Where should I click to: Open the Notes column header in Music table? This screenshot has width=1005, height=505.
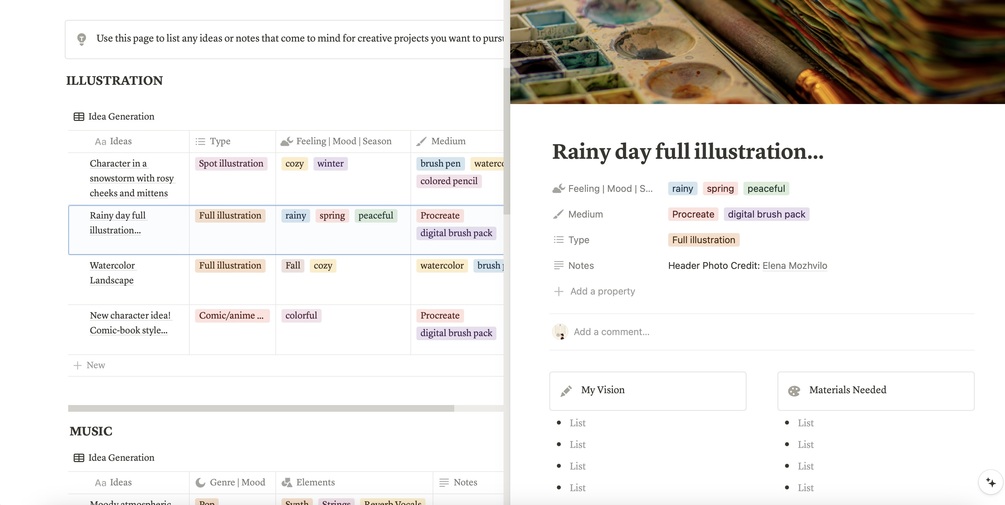pyautogui.click(x=469, y=483)
